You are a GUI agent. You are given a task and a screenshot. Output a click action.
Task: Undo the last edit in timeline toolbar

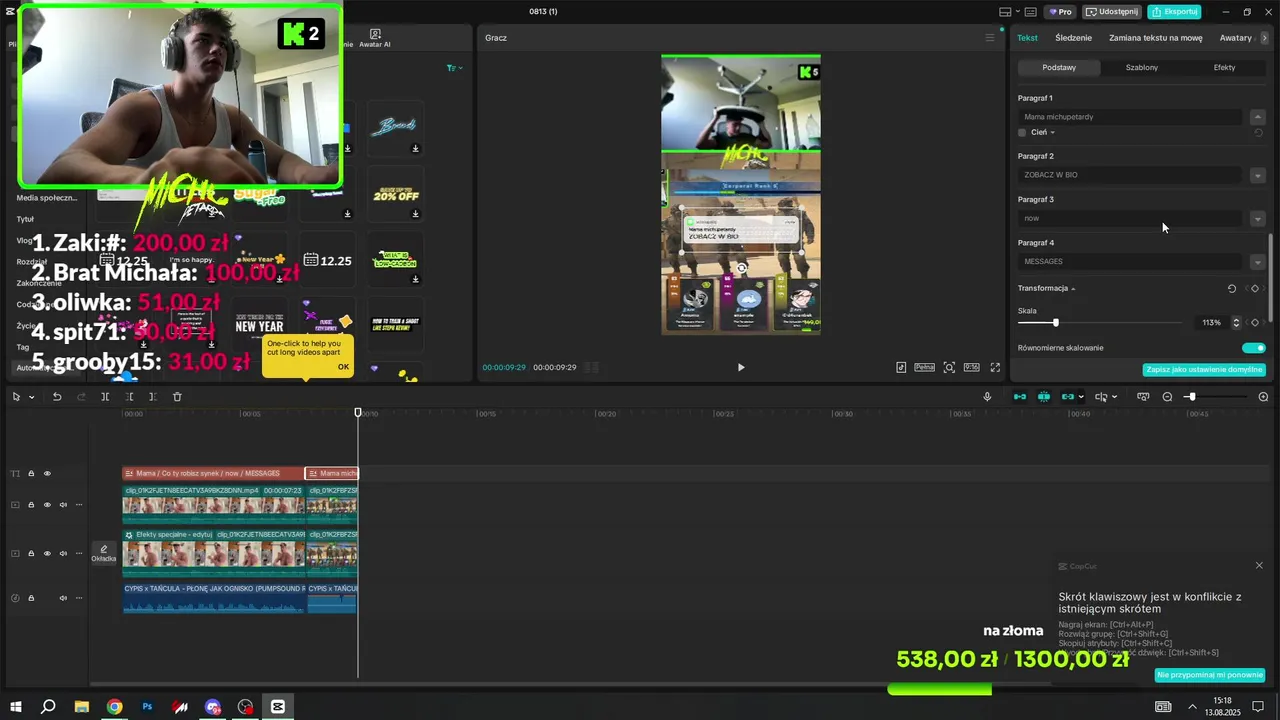[57, 397]
